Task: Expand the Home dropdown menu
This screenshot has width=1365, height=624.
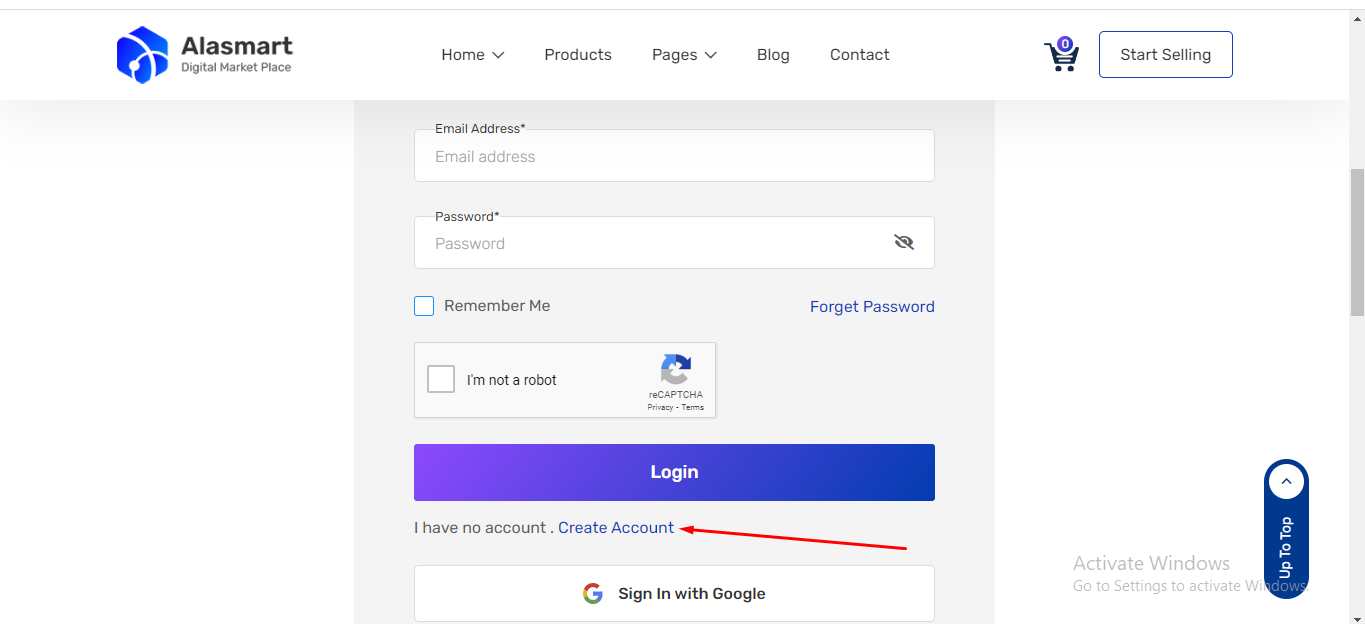Action: 472,55
